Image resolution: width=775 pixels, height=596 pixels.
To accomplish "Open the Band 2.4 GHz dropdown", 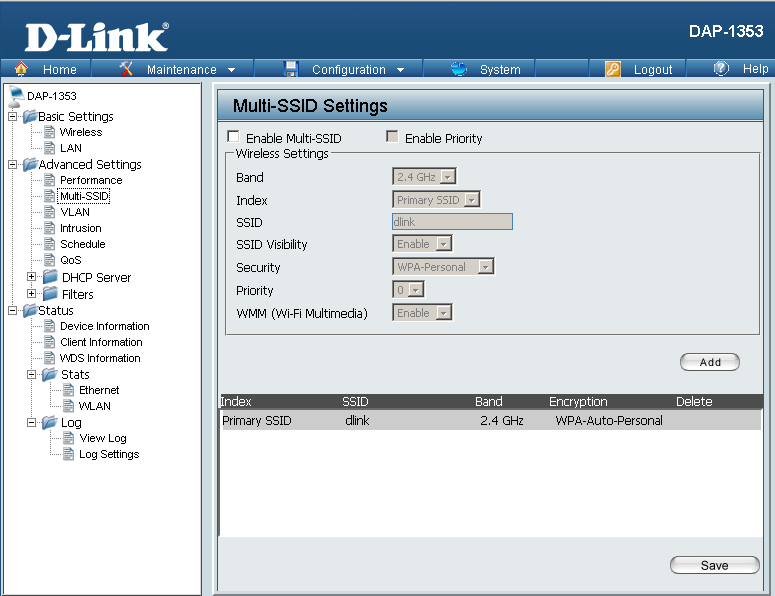I will point(424,176).
